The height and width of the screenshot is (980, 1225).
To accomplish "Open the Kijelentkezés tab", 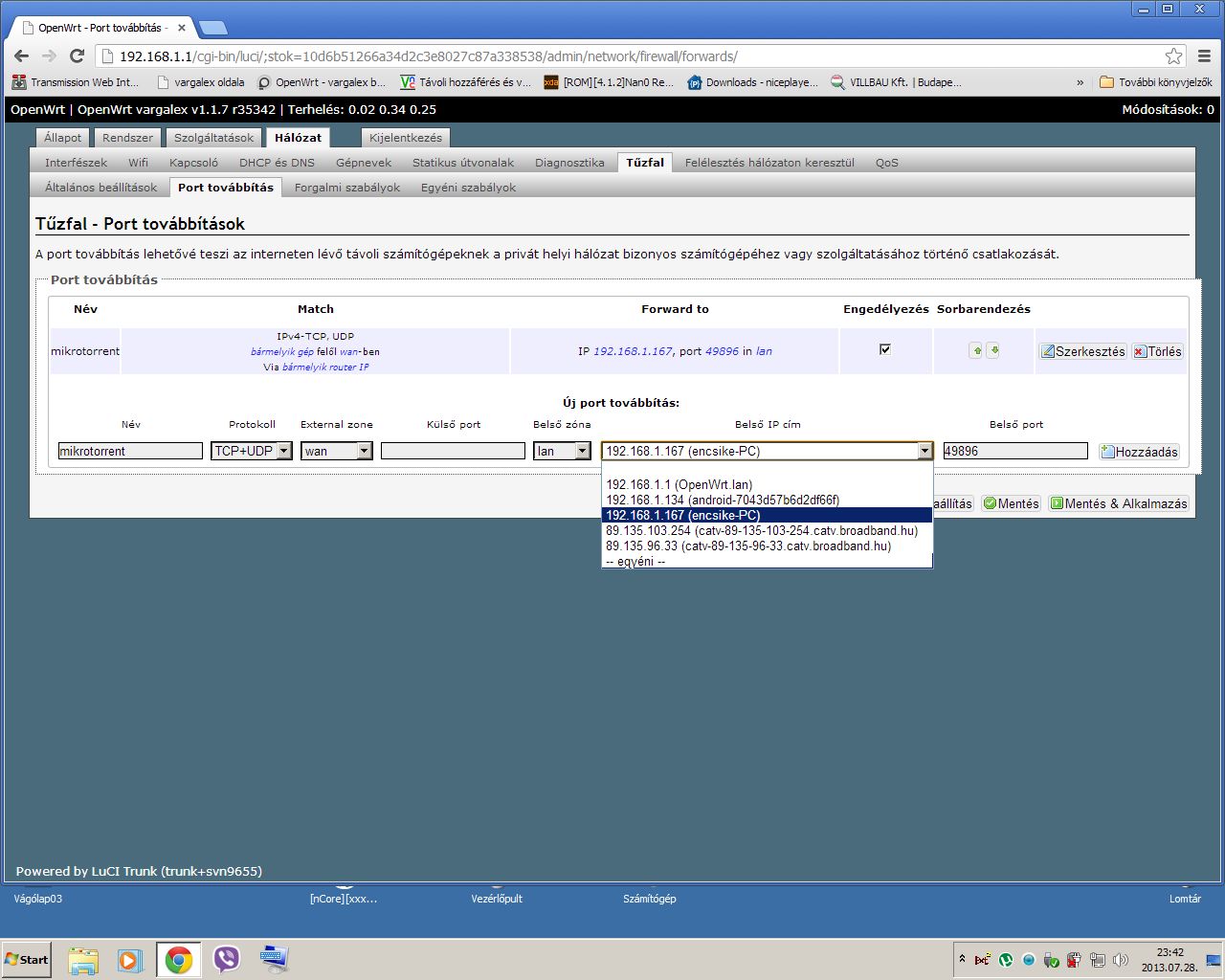I will (x=406, y=138).
